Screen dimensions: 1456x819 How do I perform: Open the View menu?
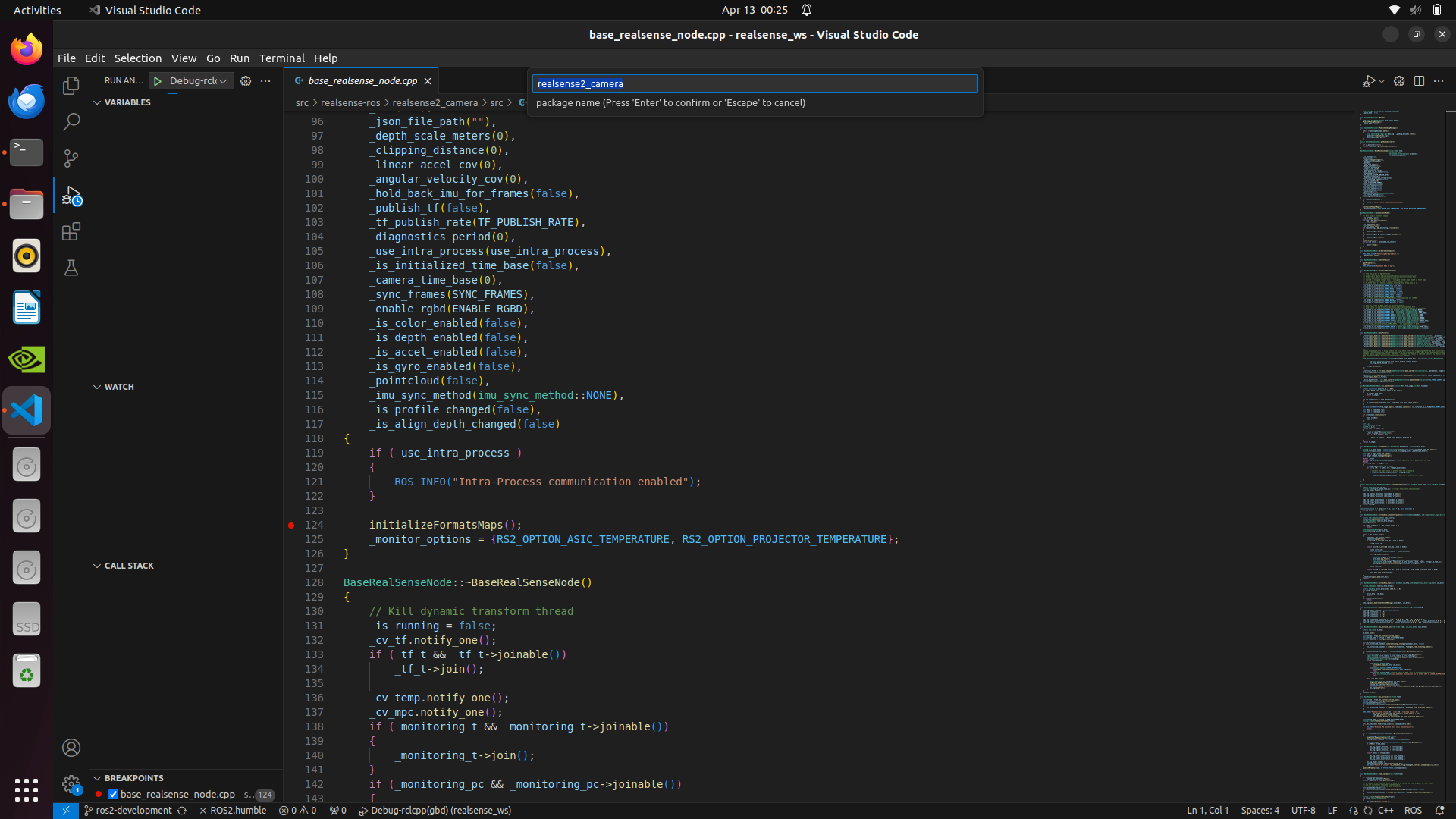coord(184,58)
